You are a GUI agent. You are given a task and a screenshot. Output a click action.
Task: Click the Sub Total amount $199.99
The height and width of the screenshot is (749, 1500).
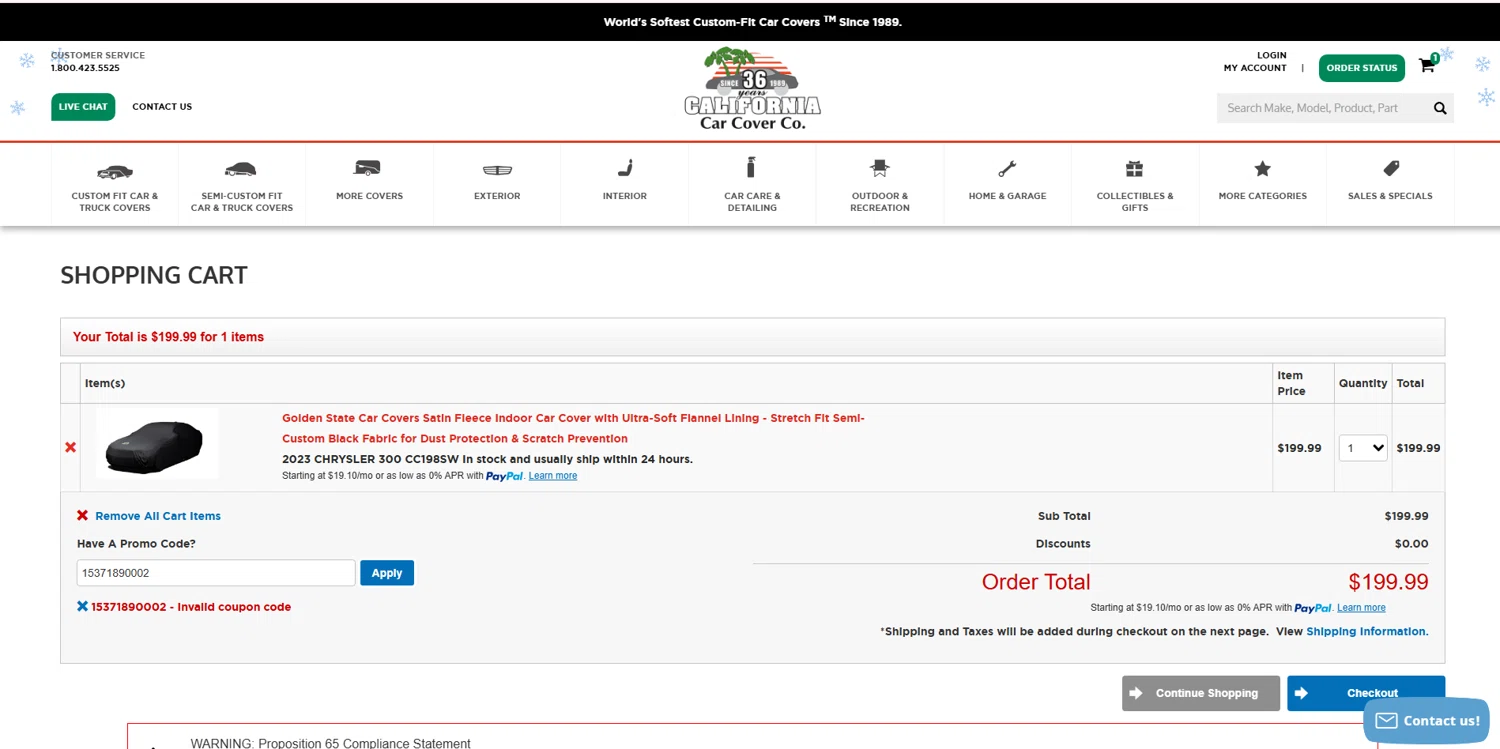(1406, 516)
